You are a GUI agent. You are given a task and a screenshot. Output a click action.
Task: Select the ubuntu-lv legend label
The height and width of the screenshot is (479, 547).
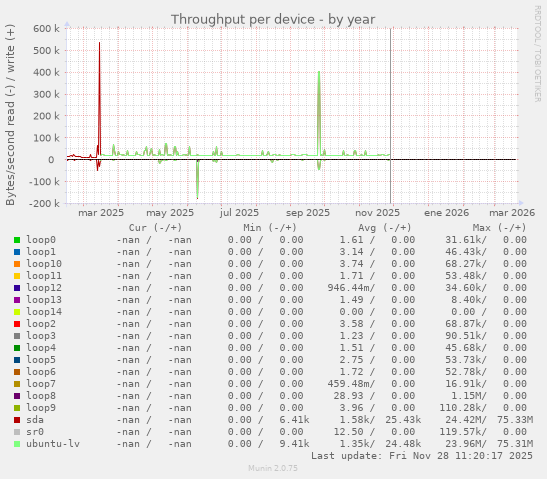coord(53,444)
